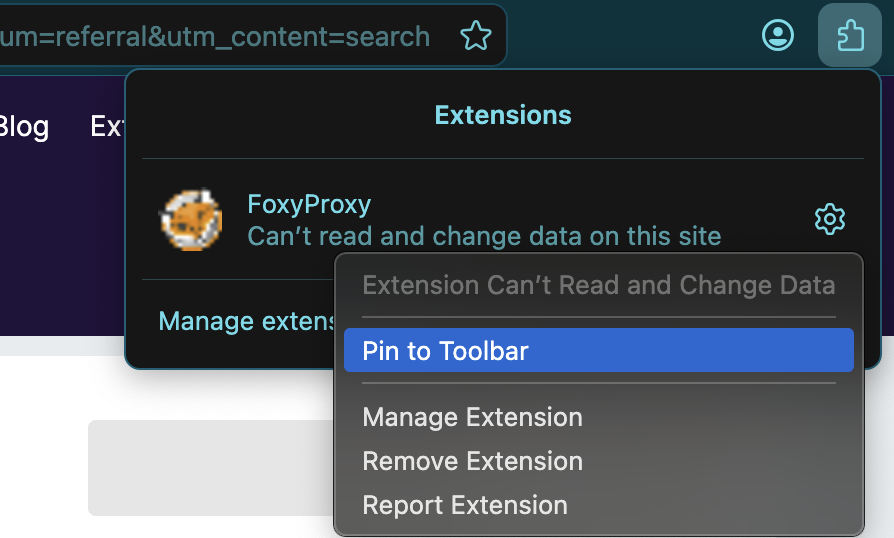
Task: Select Remove Extension menu entry
Action: click(472, 461)
